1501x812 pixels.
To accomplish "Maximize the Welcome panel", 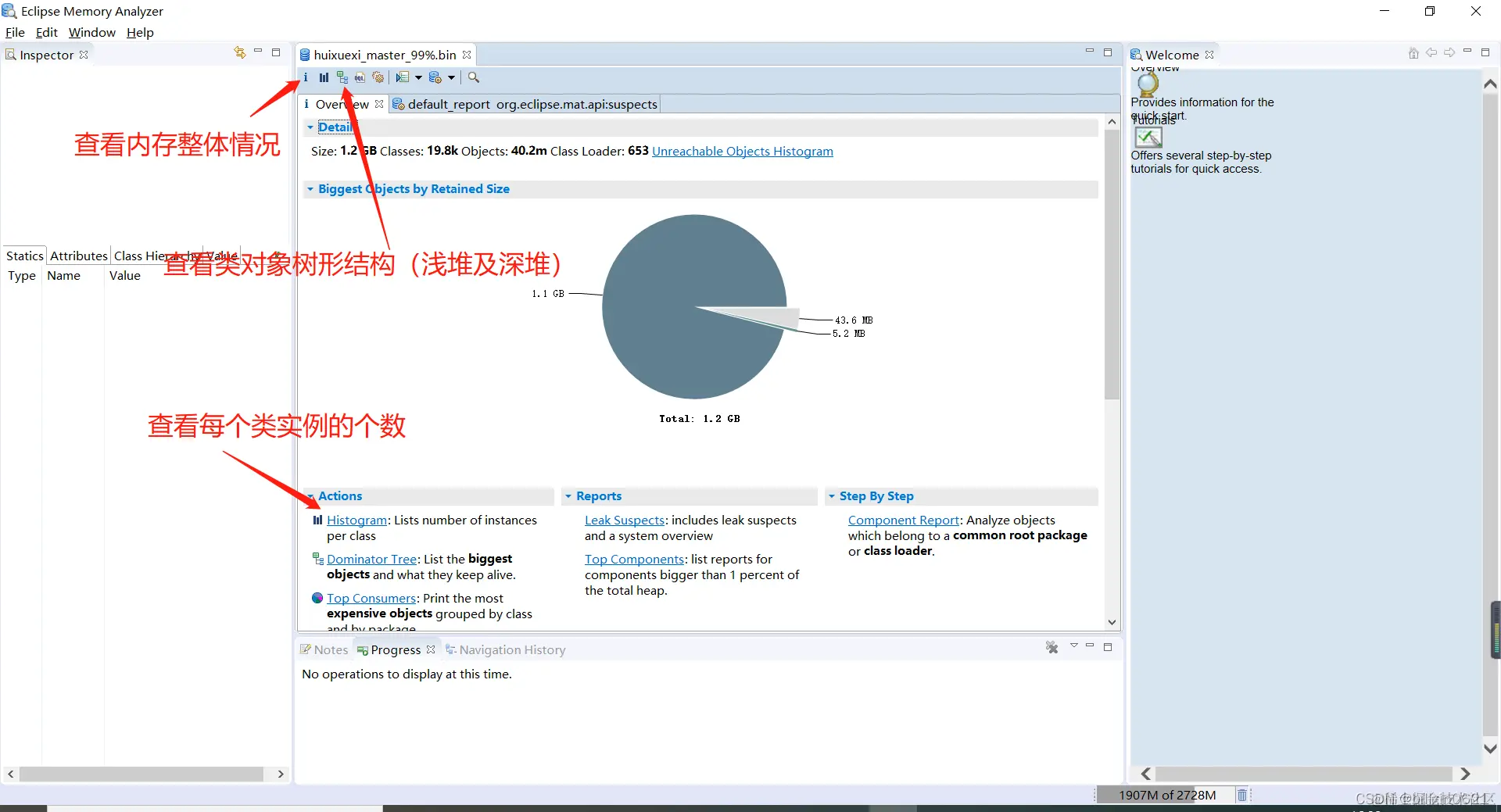I will click(1485, 52).
